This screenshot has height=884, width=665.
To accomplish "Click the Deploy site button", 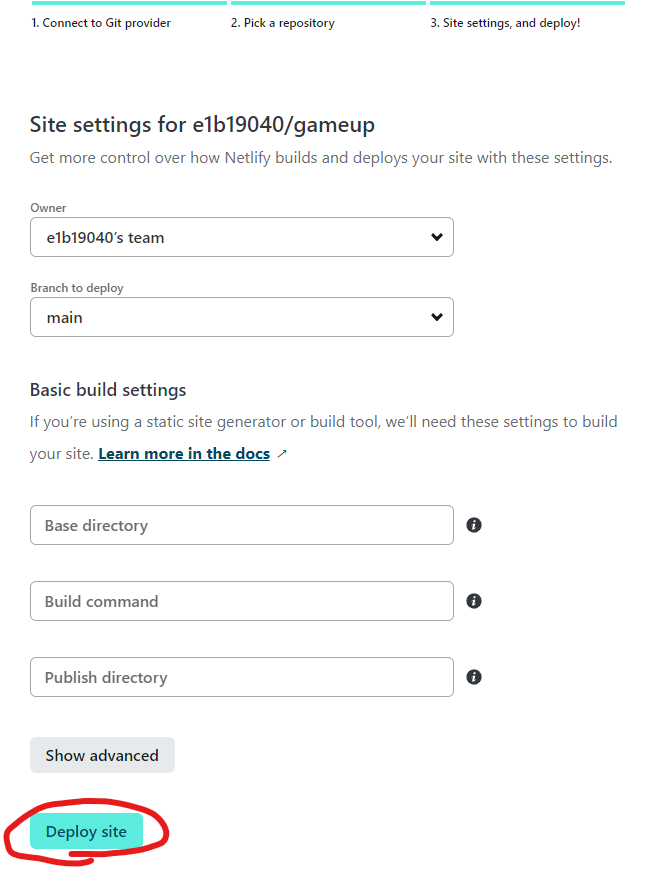I will tap(86, 831).
